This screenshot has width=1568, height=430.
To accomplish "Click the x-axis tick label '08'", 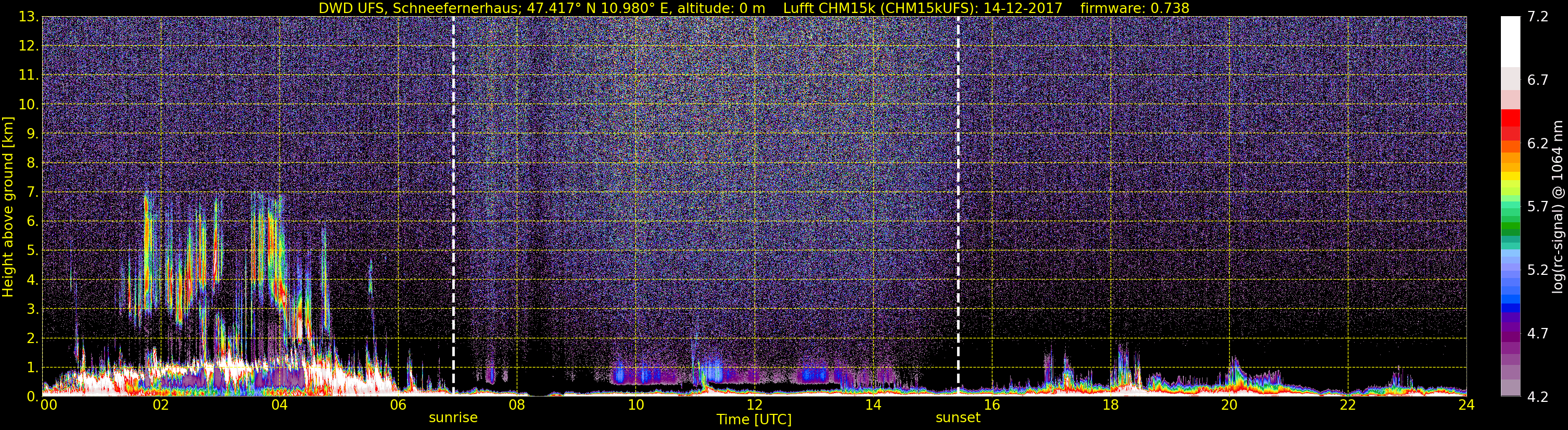I will coord(517,405).
